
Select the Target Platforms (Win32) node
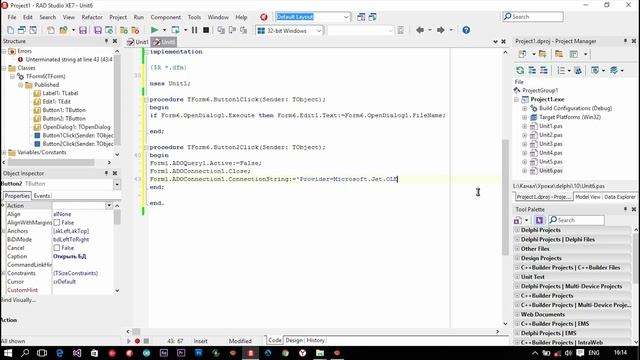tap(569, 118)
